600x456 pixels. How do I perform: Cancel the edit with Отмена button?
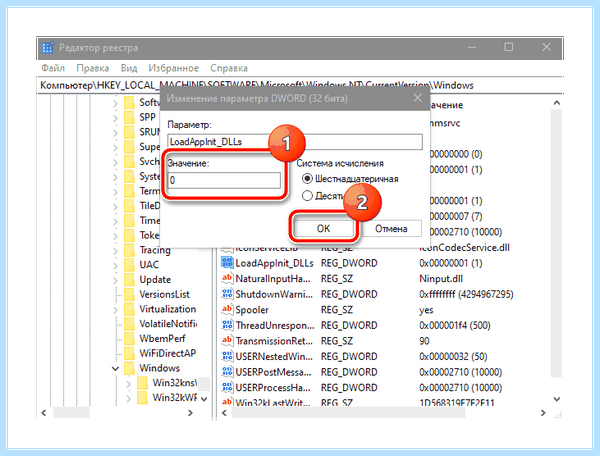click(391, 228)
